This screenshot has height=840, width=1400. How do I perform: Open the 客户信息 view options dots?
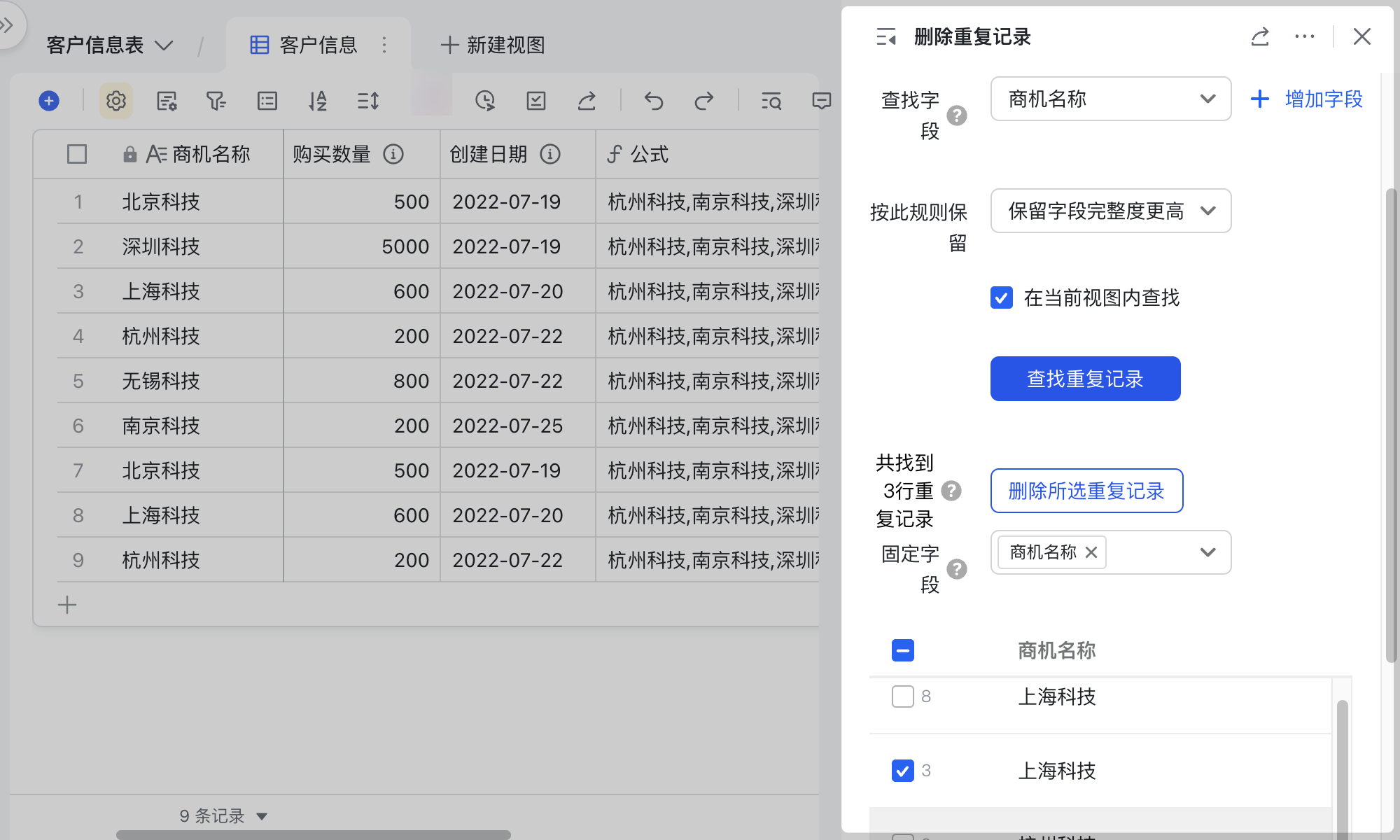tap(384, 45)
